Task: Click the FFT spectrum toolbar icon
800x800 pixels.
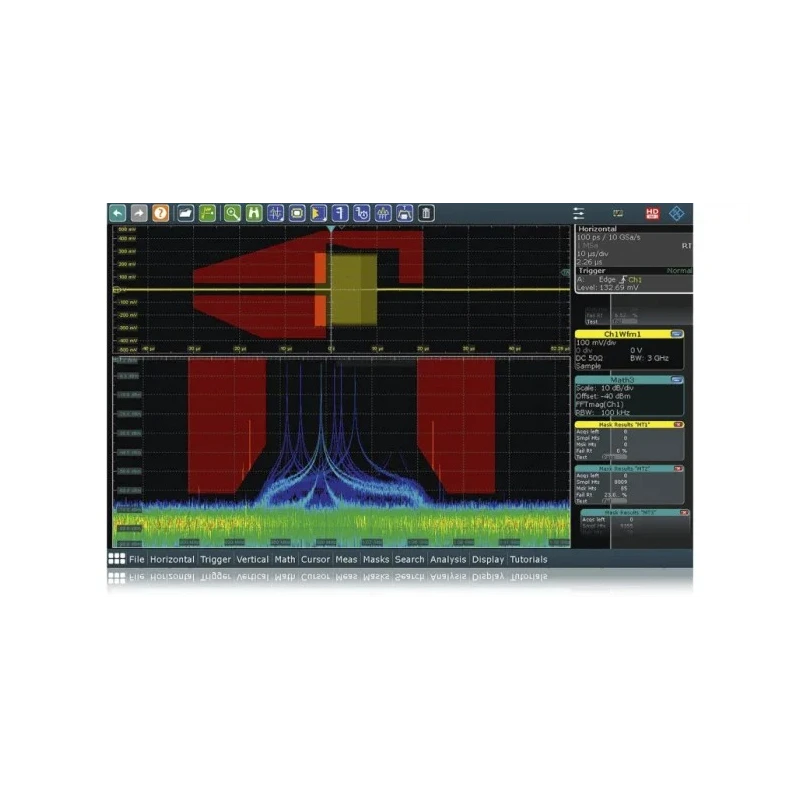Action: [383, 213]
